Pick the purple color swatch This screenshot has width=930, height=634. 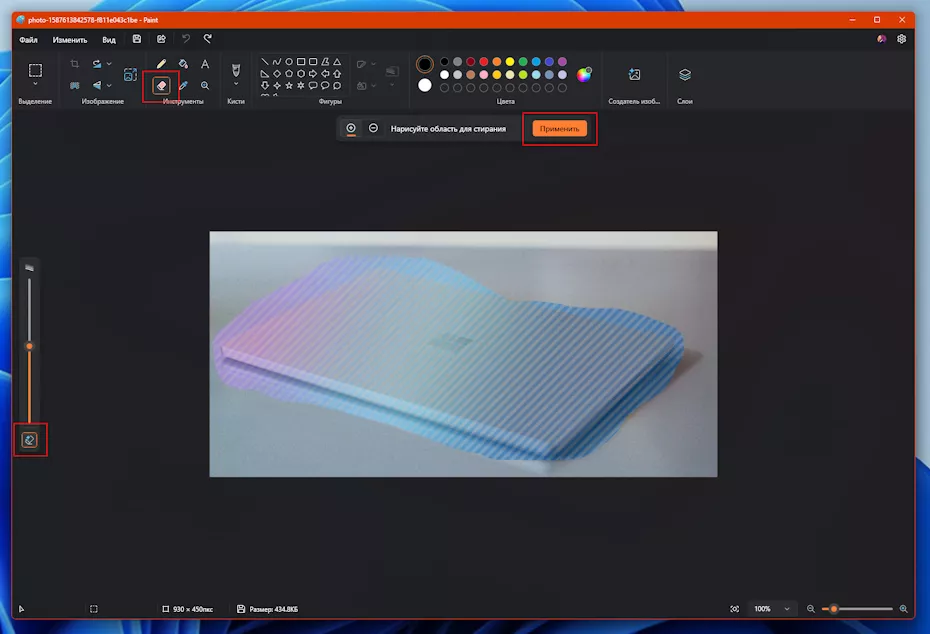[x=562, y=62]
